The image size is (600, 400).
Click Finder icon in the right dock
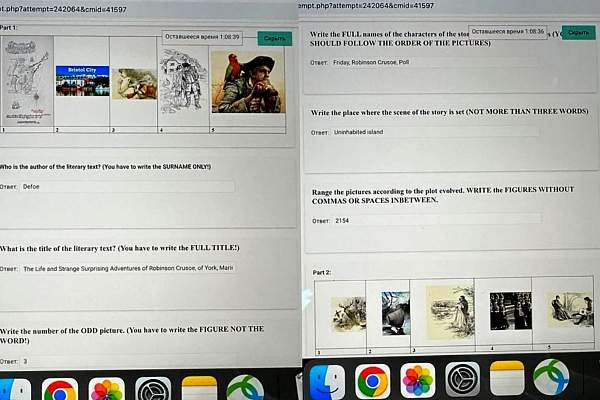326,381
